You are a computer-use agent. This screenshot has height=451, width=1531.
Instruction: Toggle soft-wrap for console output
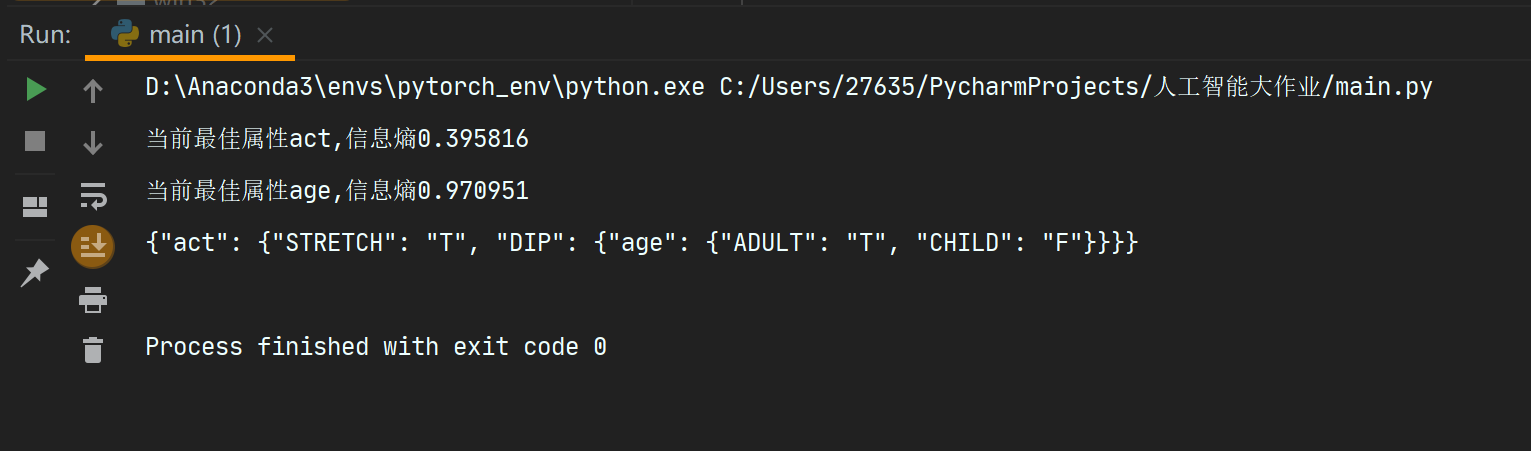(x=93, y=195)
